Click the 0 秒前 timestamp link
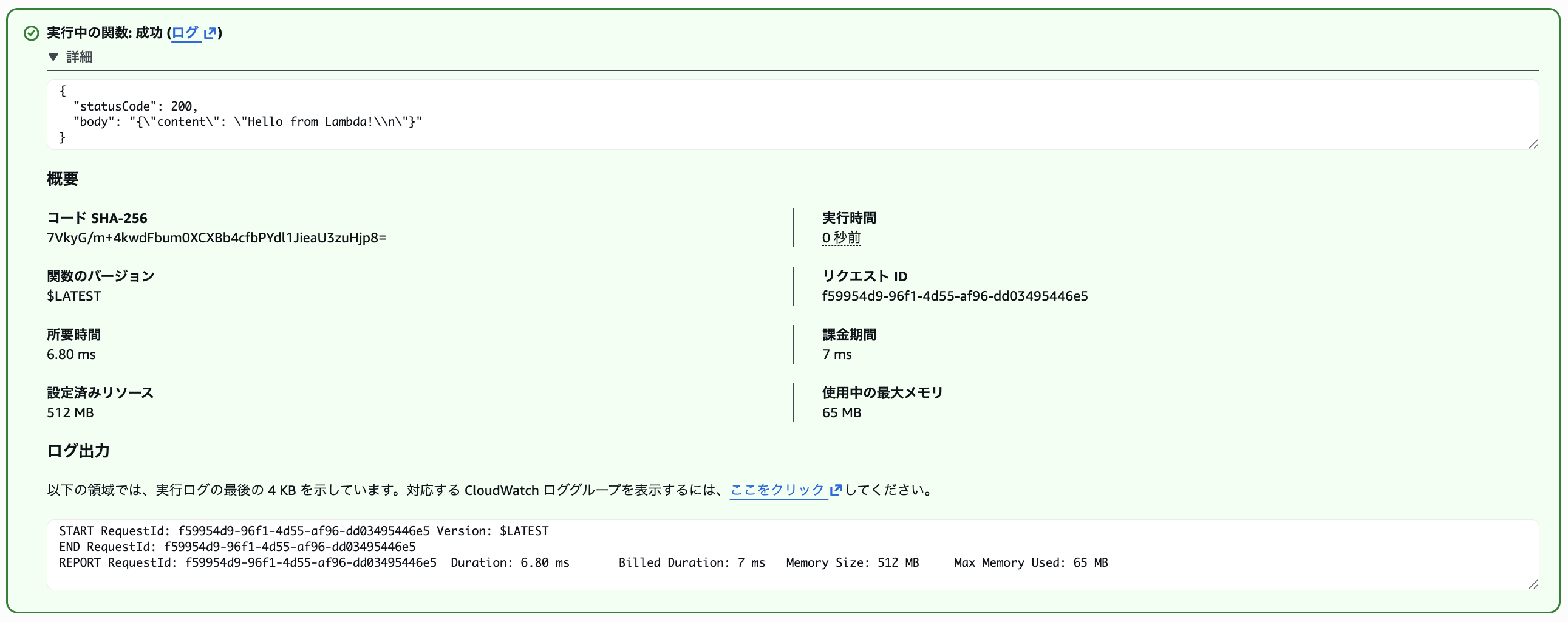This screenshot has width=1568, height=622. (x=840, y=238)
